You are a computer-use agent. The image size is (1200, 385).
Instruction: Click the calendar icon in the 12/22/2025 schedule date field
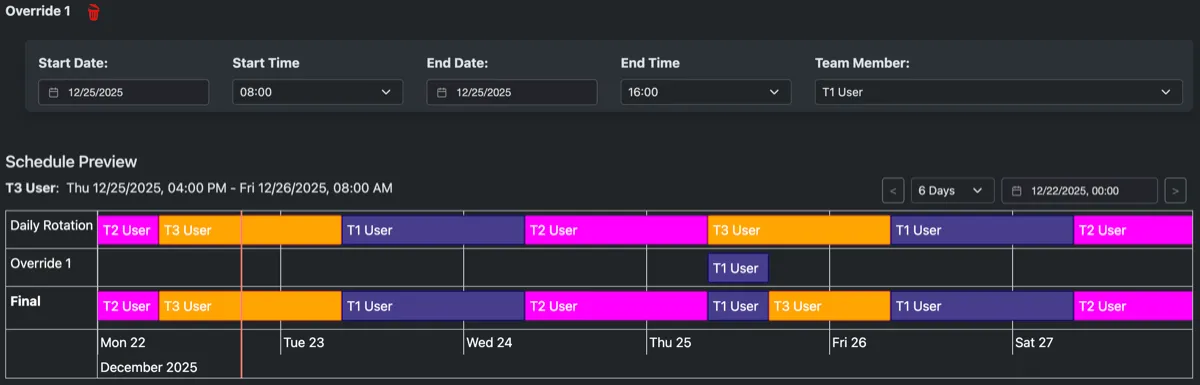click(1018, 190)
